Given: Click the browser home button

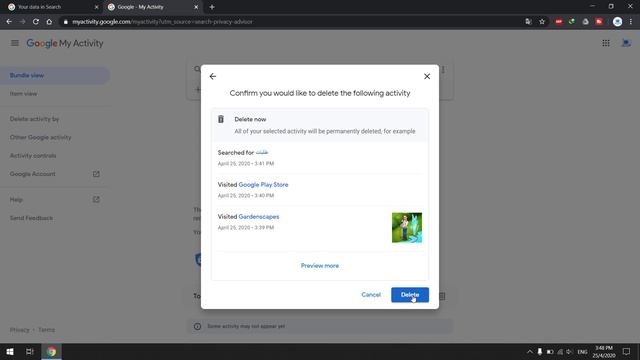Looking at the screenshot, I should click(49, 22).
